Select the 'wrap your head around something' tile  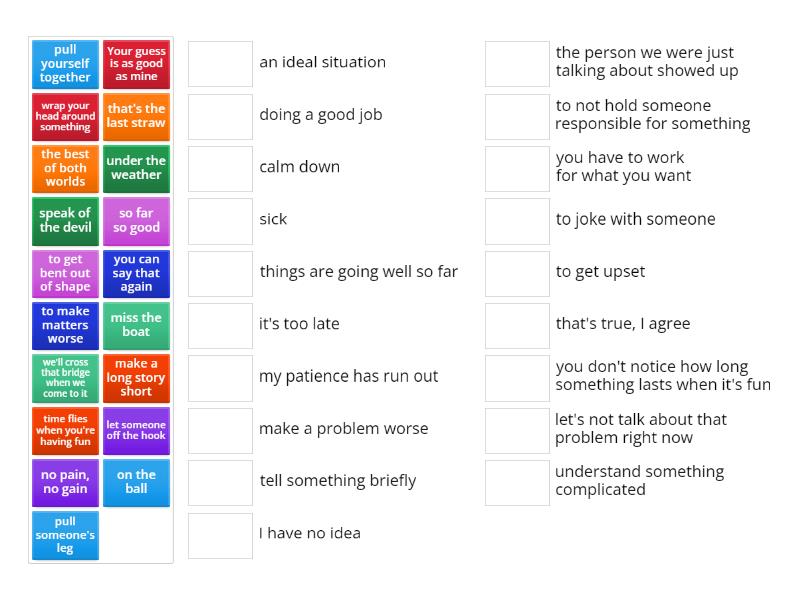click(x=64, y=116)
